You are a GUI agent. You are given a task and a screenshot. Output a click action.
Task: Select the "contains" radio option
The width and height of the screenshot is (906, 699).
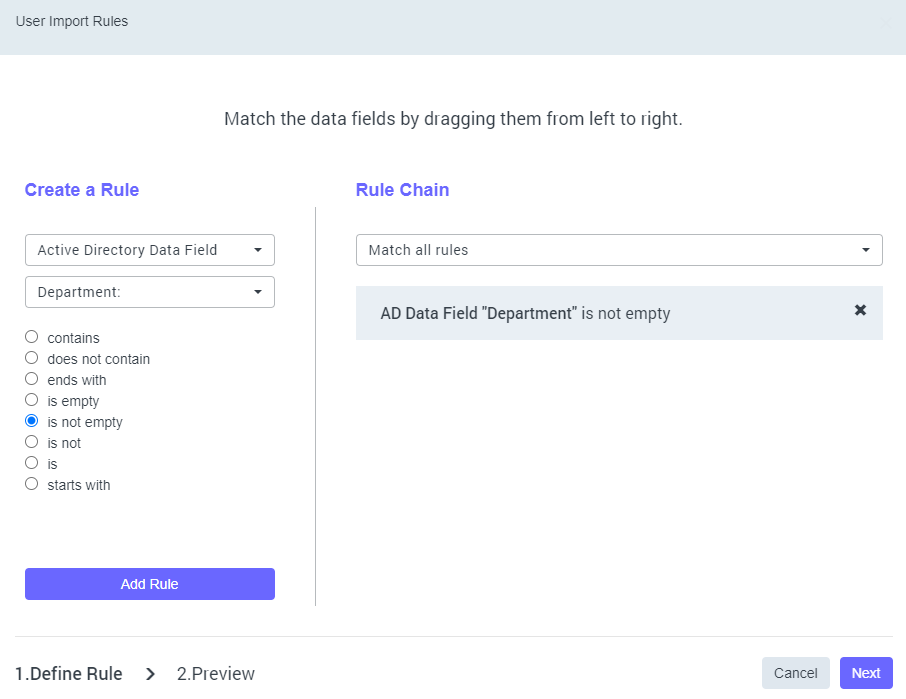click(32, 338)
